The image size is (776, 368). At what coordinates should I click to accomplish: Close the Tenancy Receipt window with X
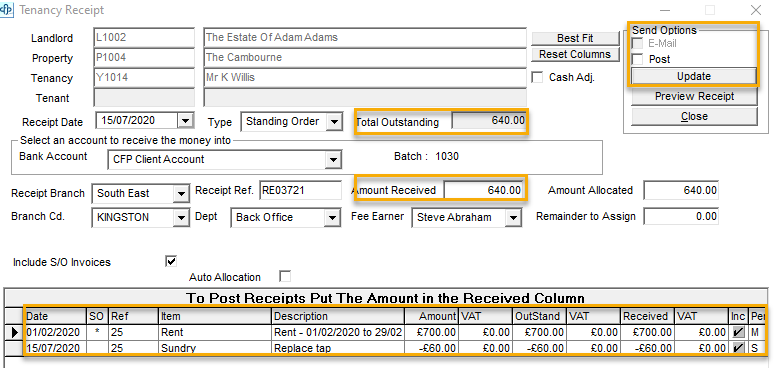[755, 10]
